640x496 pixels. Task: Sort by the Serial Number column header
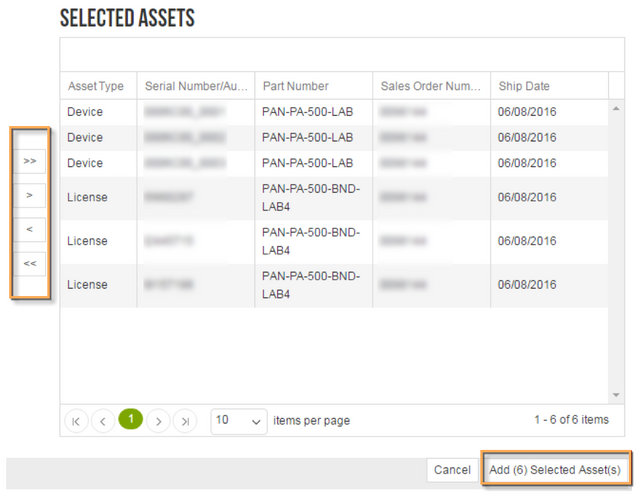tap(195, 86)
